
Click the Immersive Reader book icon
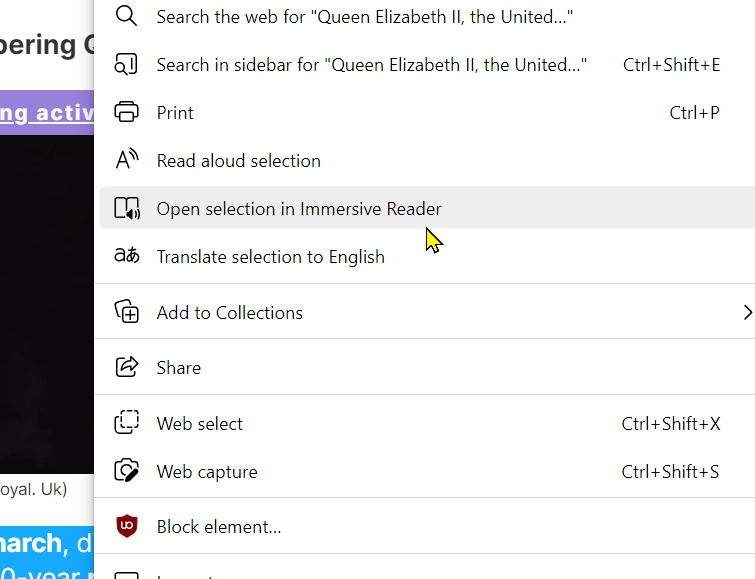(x=127, y=208)
